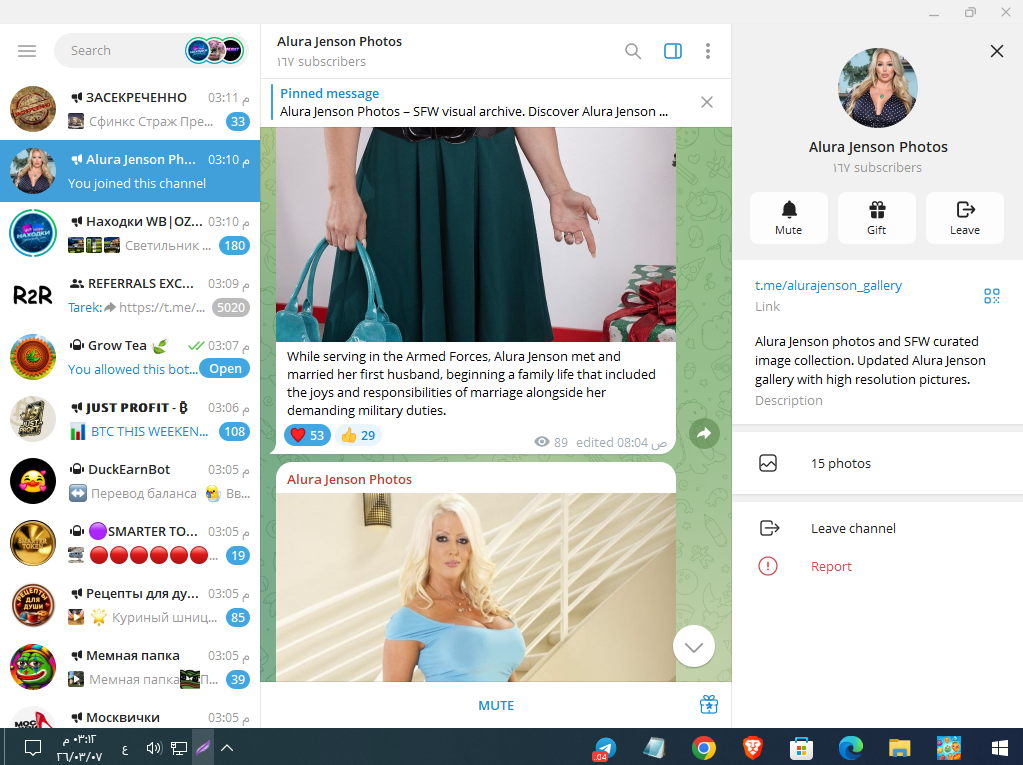
Task: Open the SMARTER TO... bot chat
Action: 130,543
